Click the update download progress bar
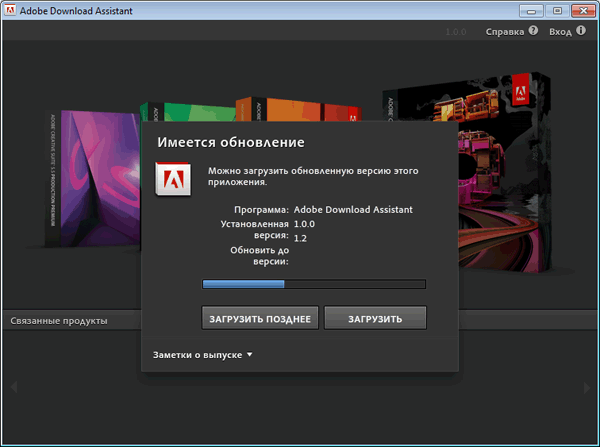 coord(314,284)
